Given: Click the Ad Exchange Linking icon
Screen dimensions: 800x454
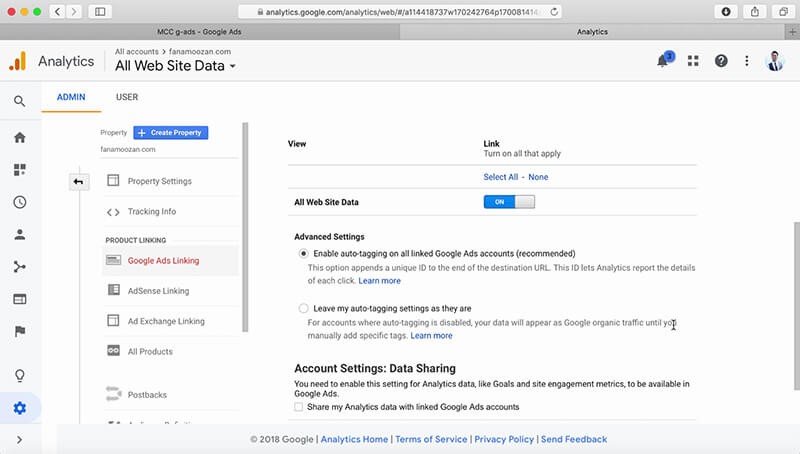Looking at the screenshot, I should [x=113, y=321].
